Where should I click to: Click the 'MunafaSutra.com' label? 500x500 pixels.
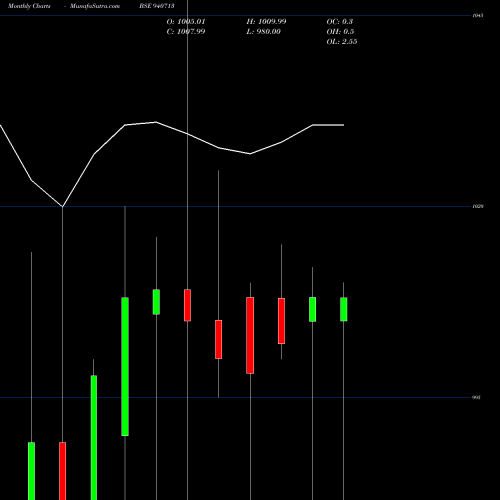[x=95, y=6]
